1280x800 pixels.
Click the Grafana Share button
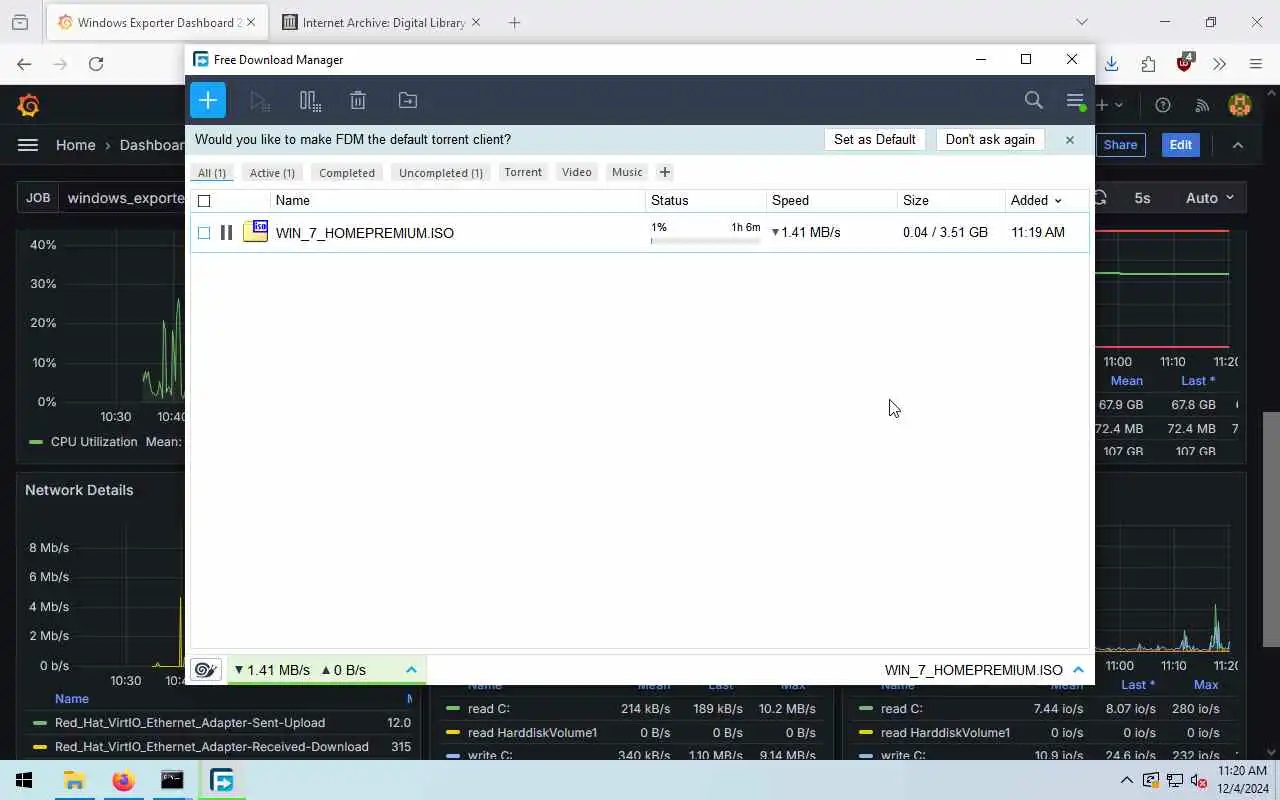1120,145
